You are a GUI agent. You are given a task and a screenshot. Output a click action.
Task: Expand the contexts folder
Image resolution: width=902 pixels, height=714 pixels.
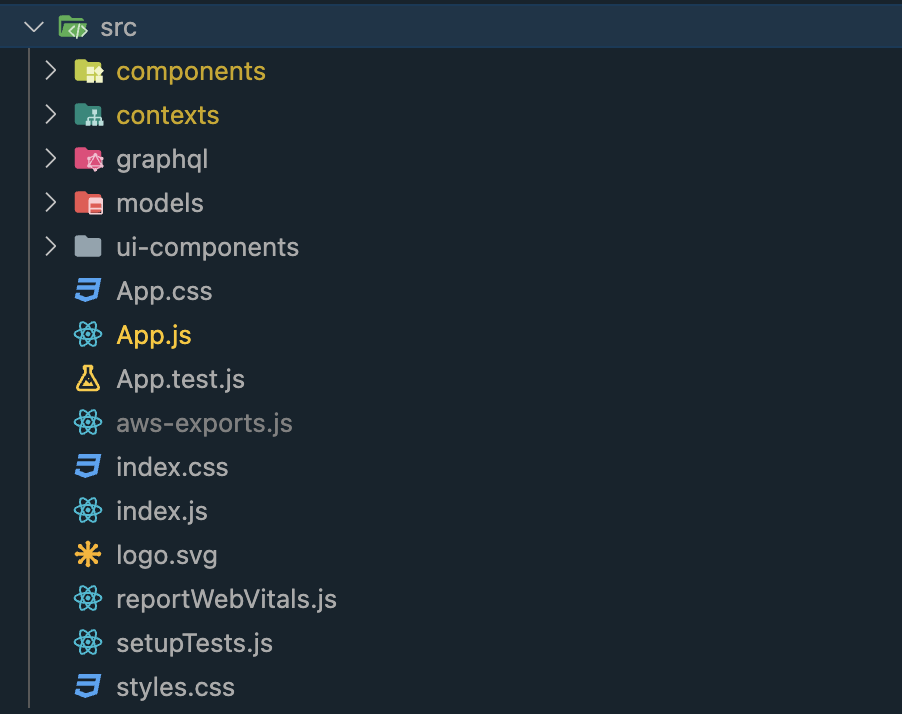(x=50, y=115)
